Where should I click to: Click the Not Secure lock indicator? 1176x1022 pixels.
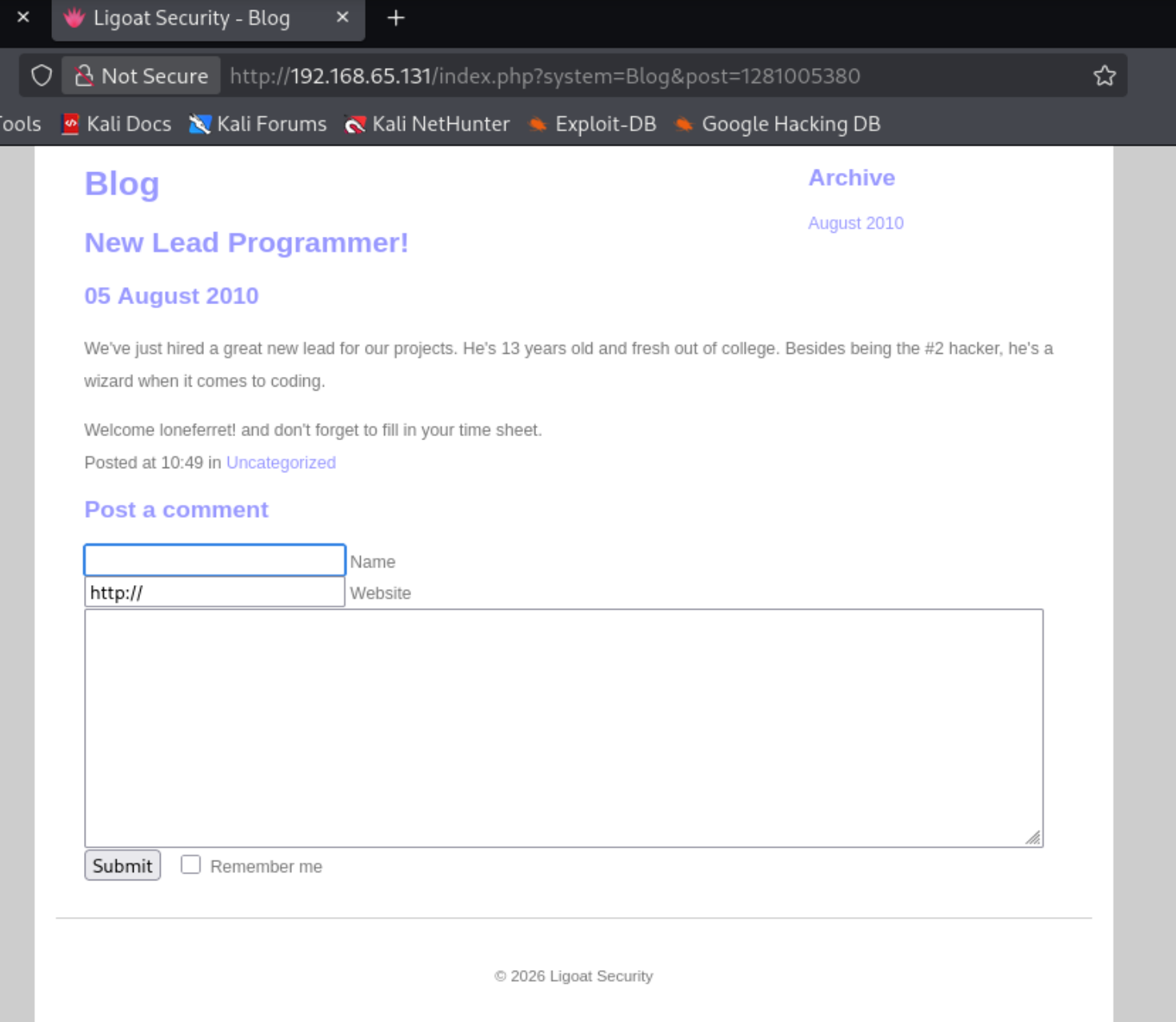142,76
